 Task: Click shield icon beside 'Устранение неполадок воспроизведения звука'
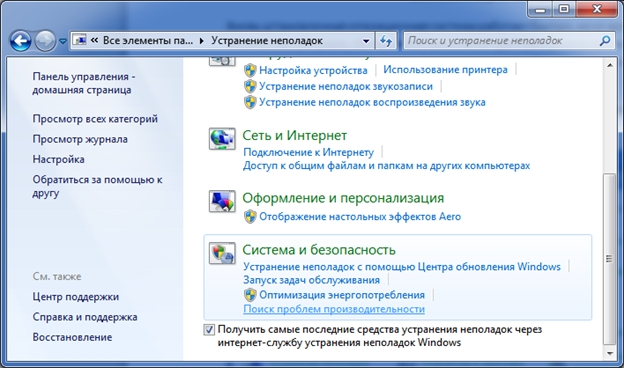(x=250, y=102)
